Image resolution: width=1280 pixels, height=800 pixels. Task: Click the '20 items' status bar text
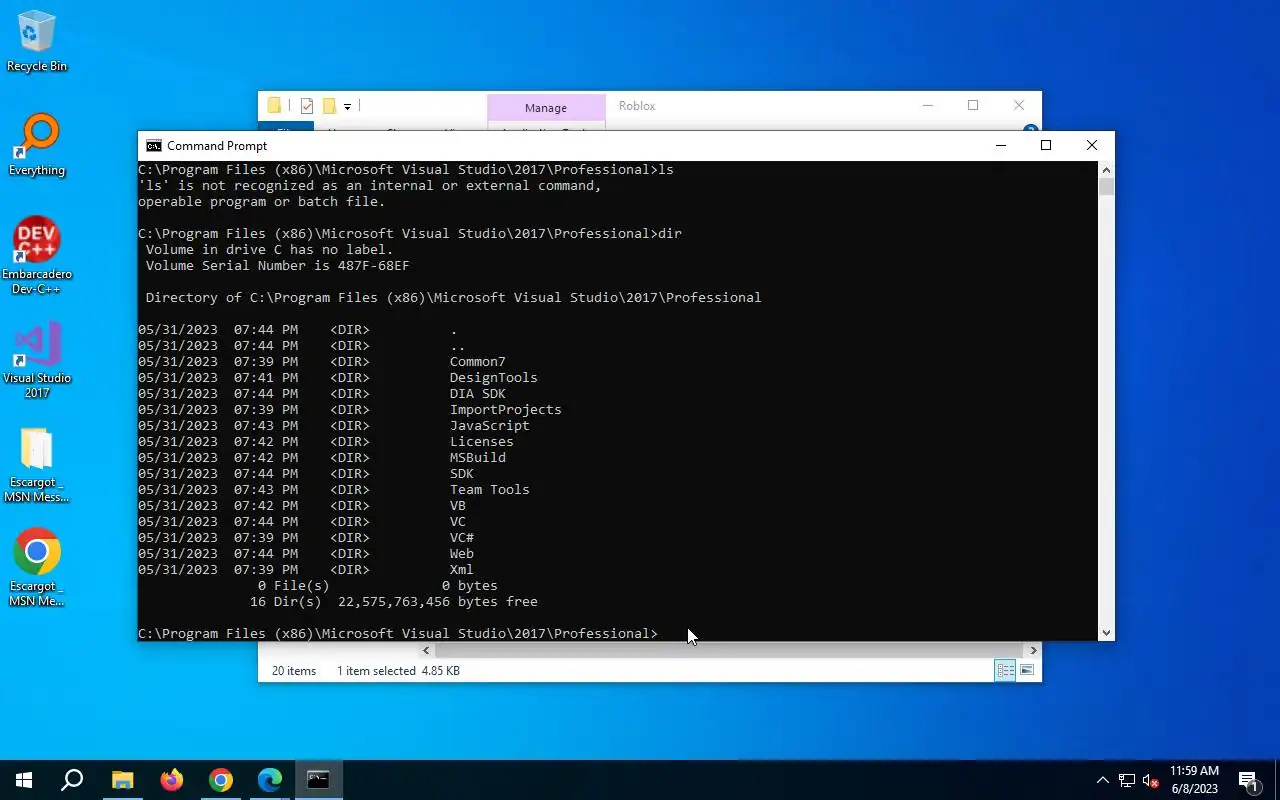click(x=294, y=671)
